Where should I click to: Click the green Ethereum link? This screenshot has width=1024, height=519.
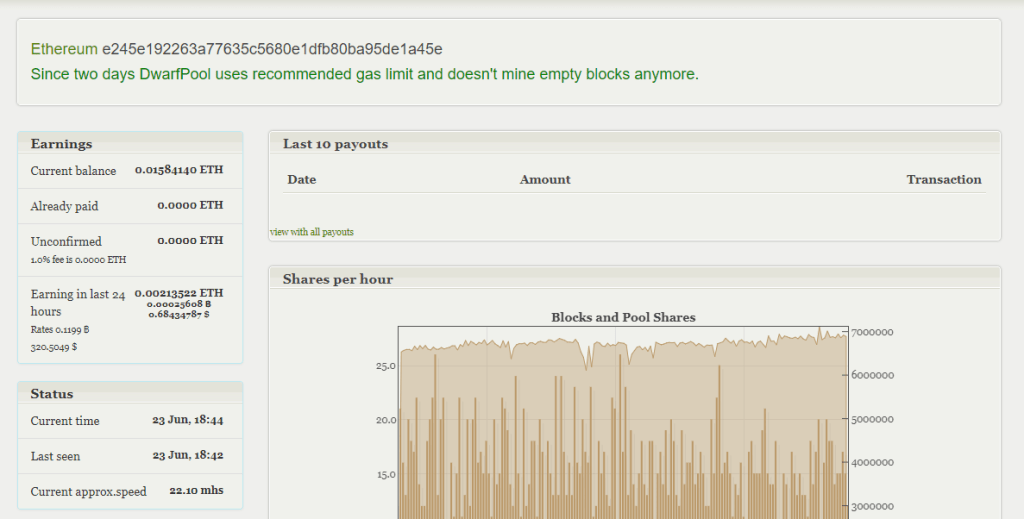click(64, 49)
